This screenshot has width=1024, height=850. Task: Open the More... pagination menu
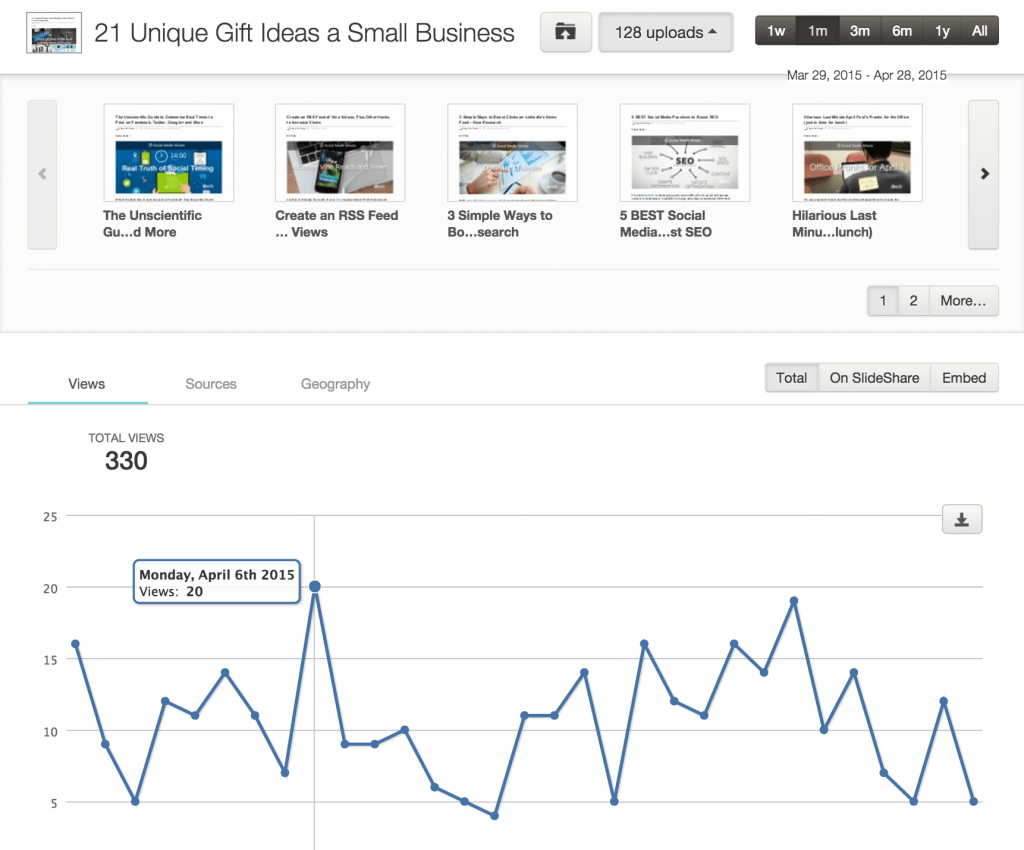click(963, 300)
